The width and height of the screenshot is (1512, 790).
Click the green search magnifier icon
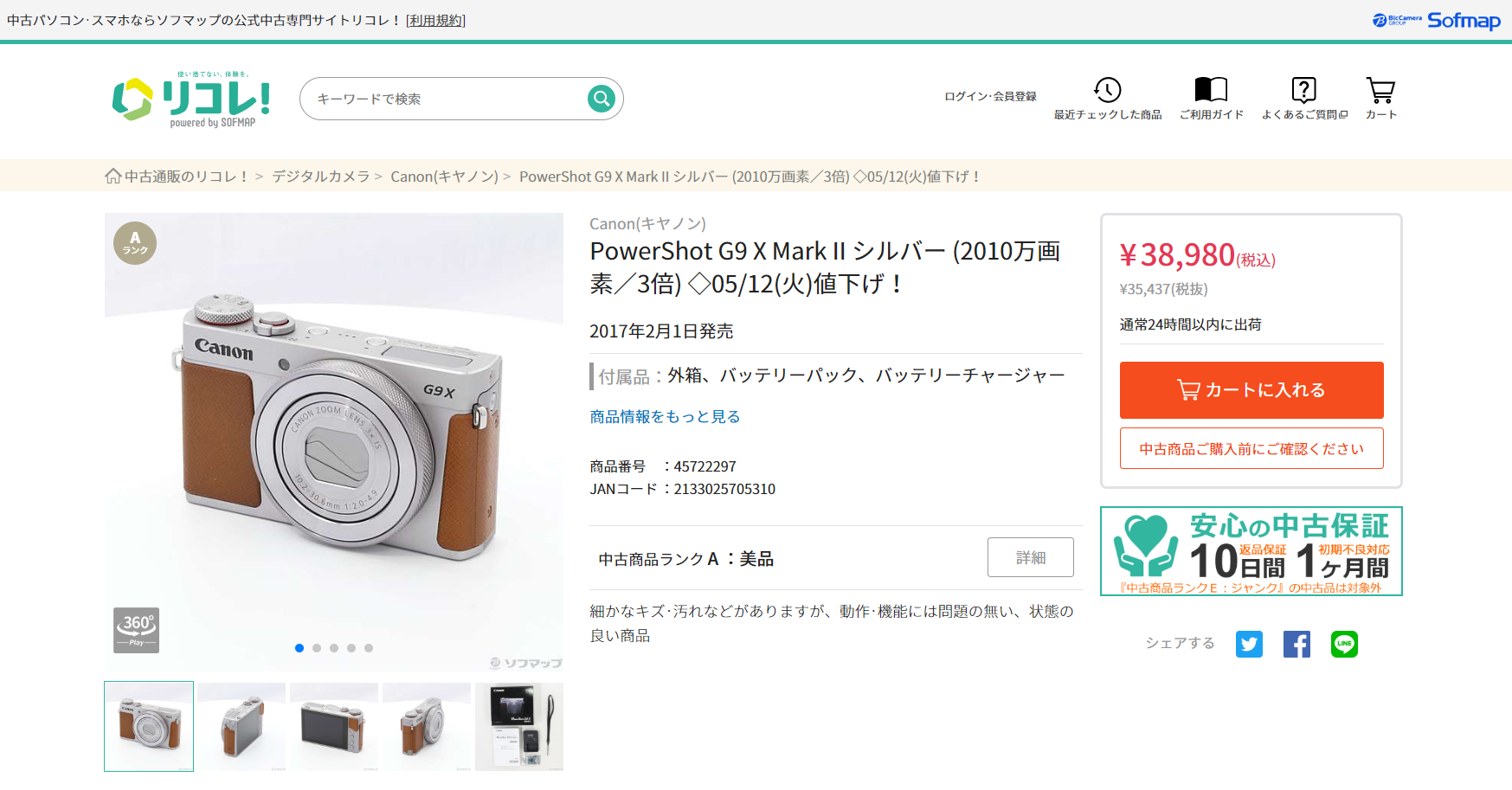[x=601, y=99]
